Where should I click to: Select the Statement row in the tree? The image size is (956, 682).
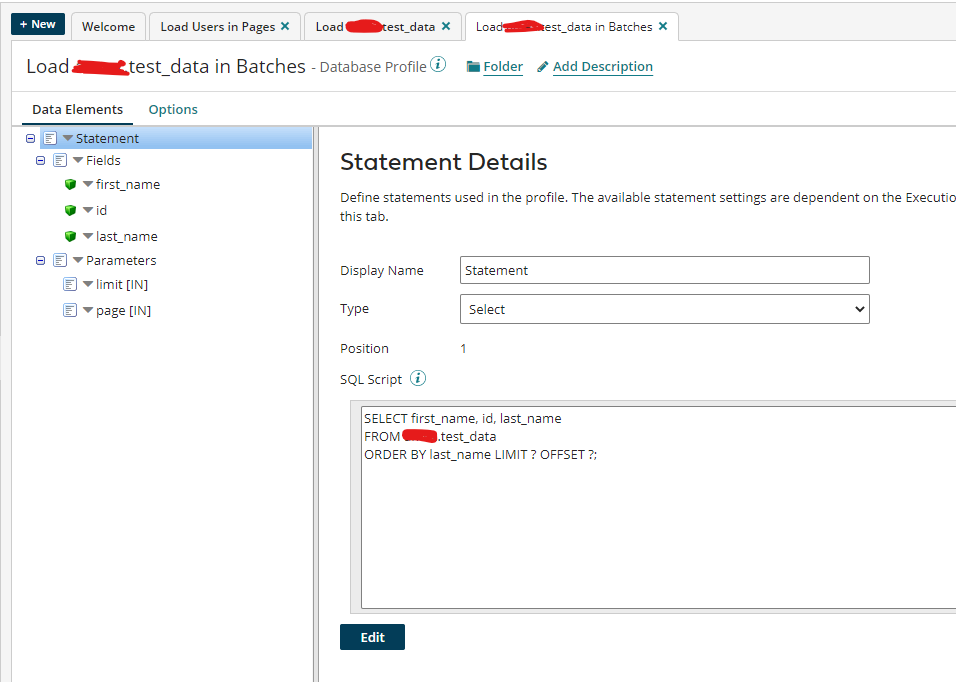[x=107, y=138]
